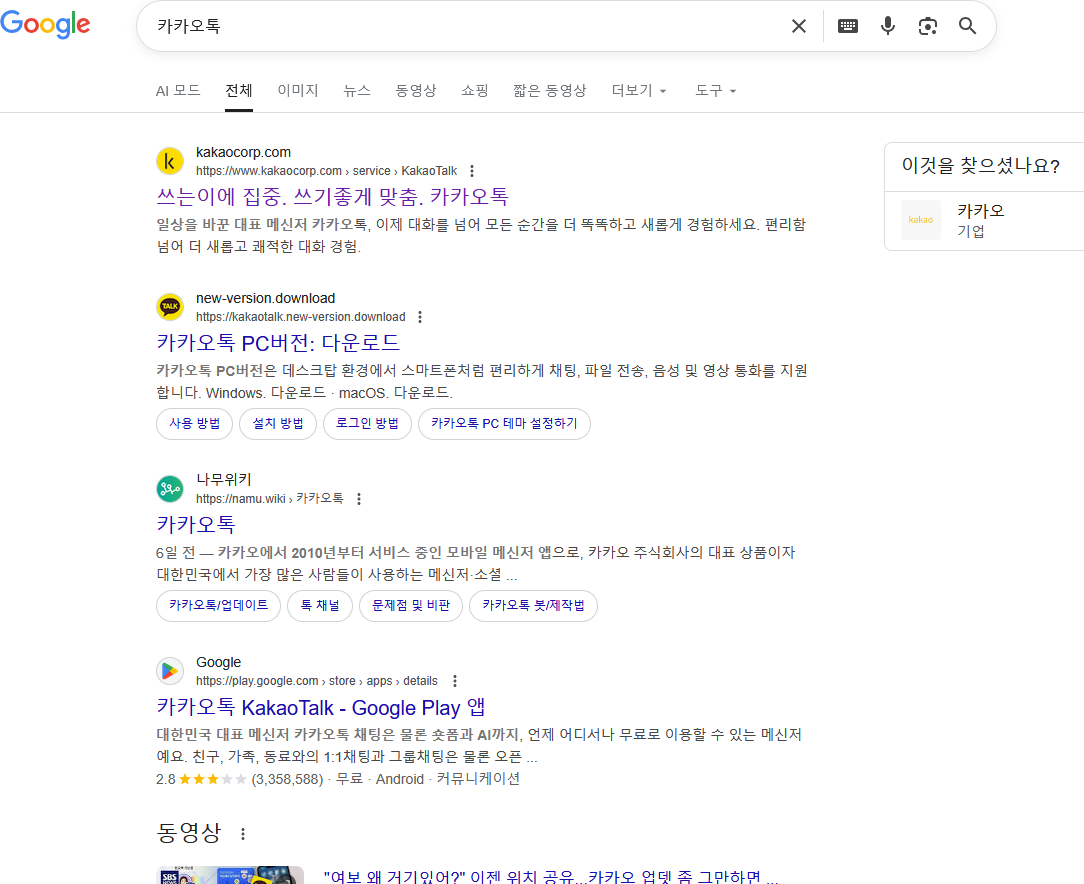Open the 카카오톡 PC버전: 다운로드 link

coord(278,343)
